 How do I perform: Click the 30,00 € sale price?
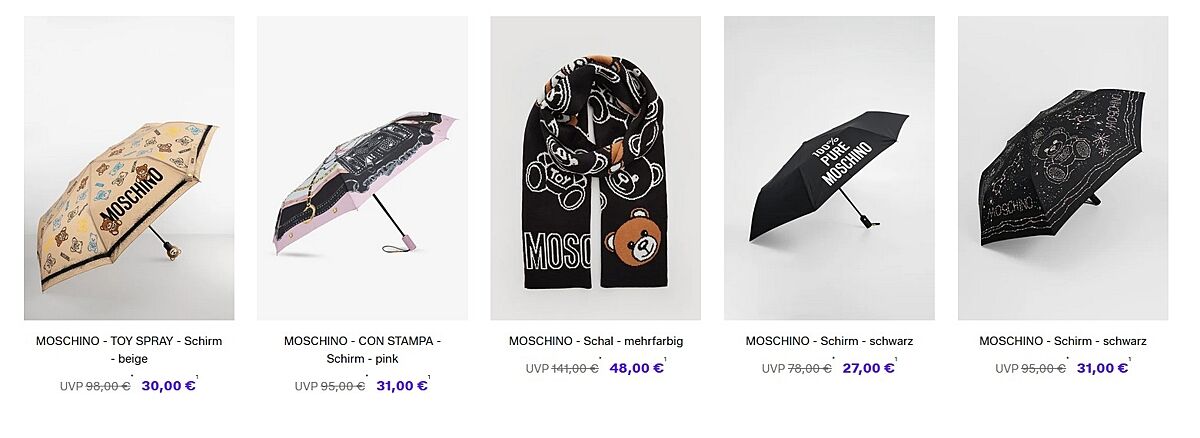168,386
